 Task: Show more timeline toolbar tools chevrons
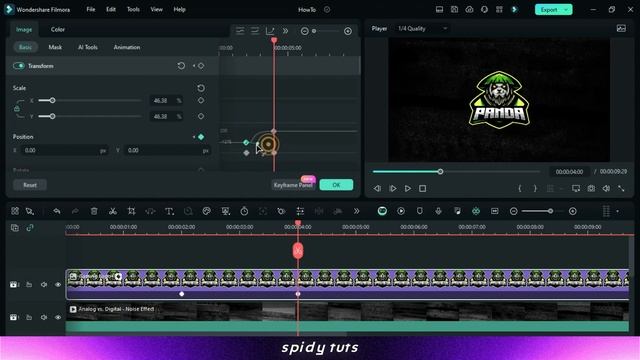tap(356, 211)
